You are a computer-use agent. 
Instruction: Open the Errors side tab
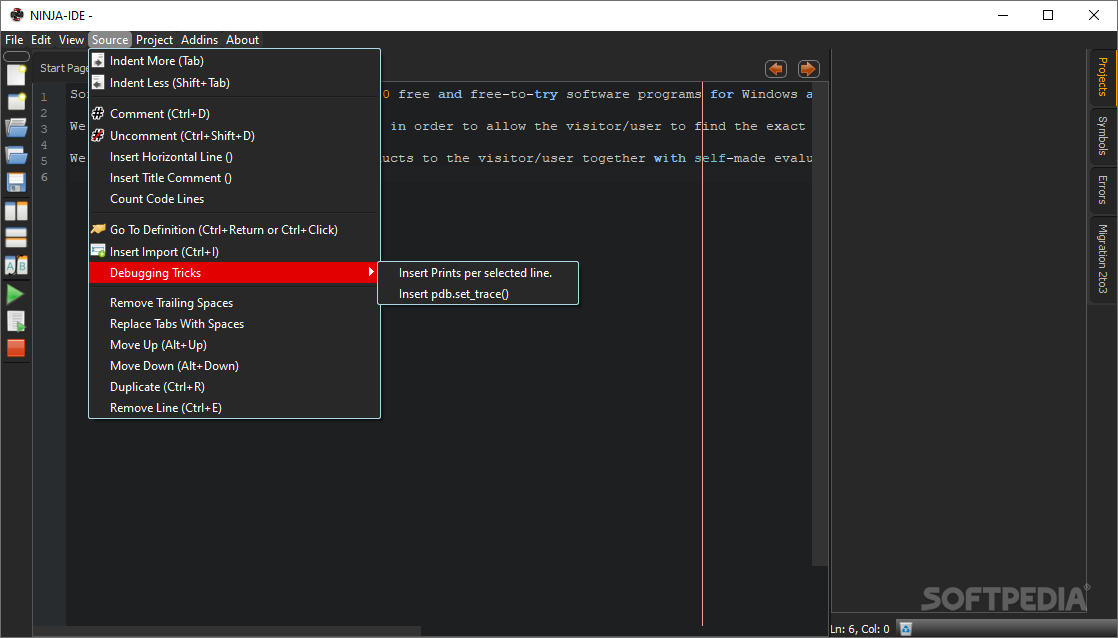click(x=1102, y=190)
